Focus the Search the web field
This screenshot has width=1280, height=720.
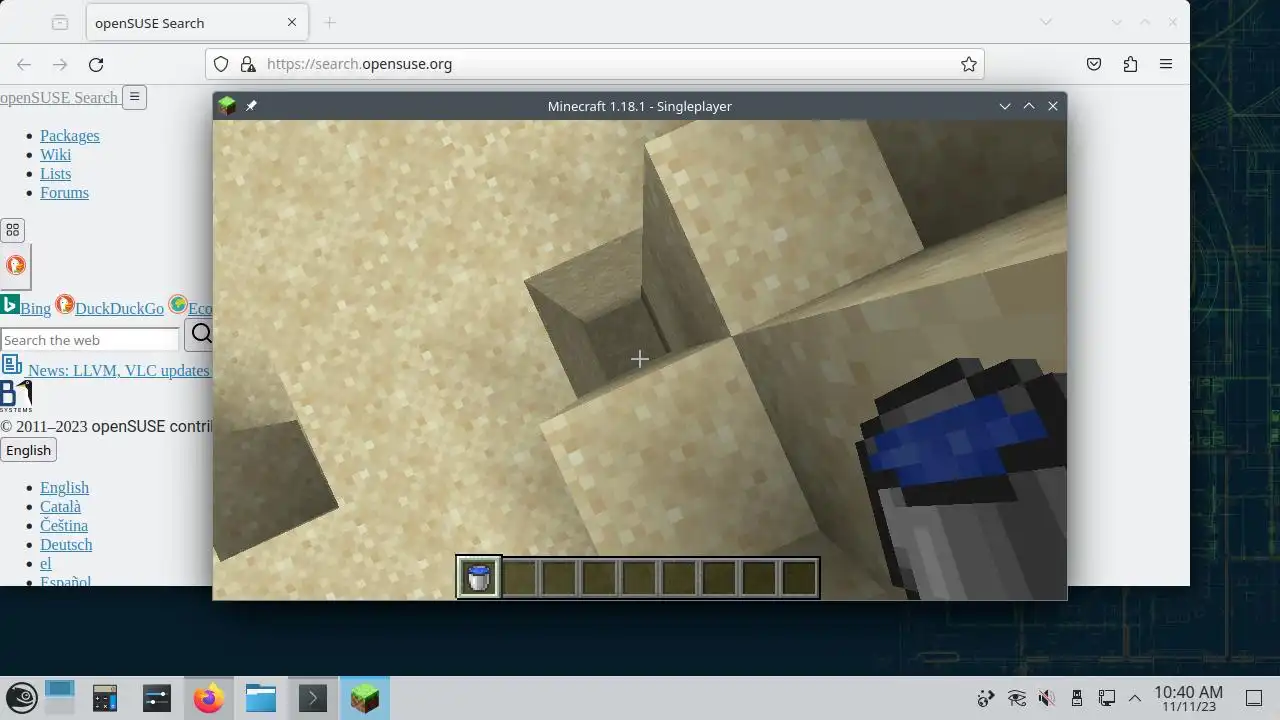point(90,340)
